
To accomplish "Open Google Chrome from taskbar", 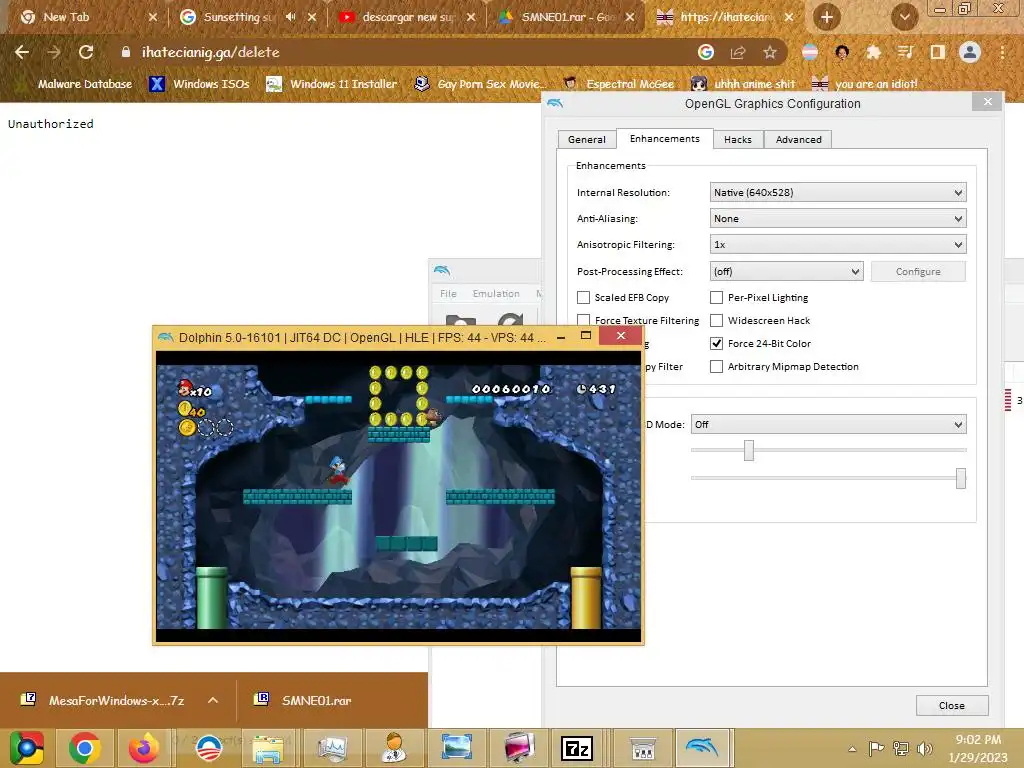I will click(x=84, y=748).
